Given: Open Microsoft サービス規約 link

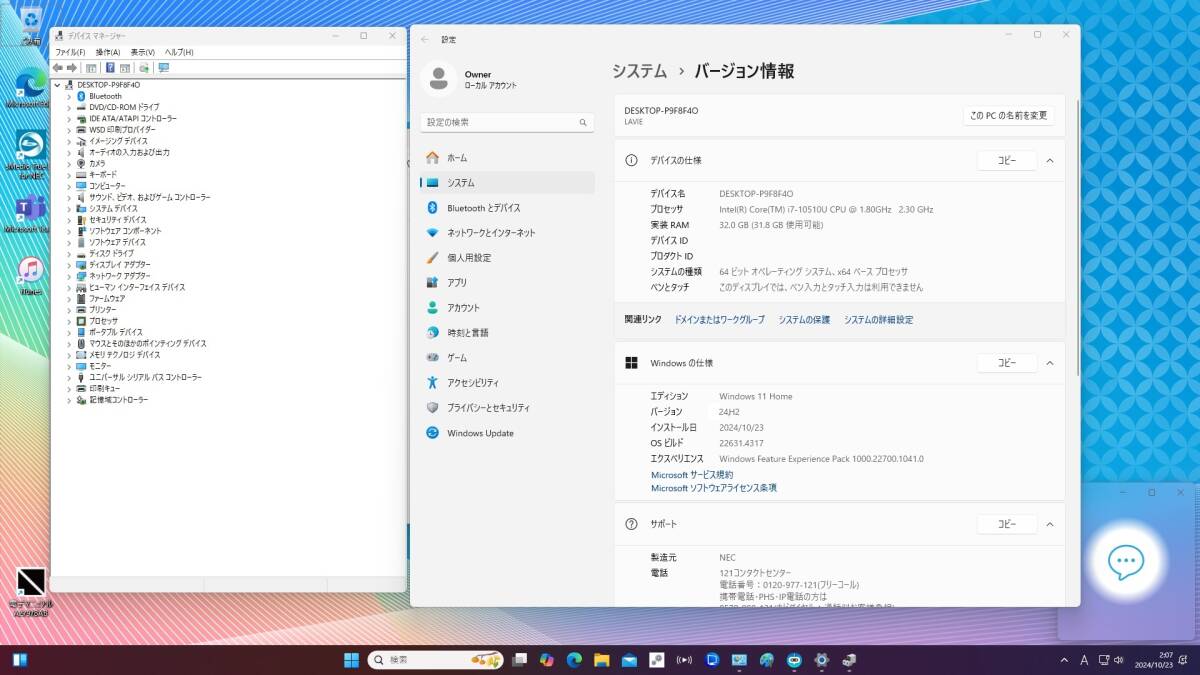Looking at the screenshot, I should pos(692,475).
